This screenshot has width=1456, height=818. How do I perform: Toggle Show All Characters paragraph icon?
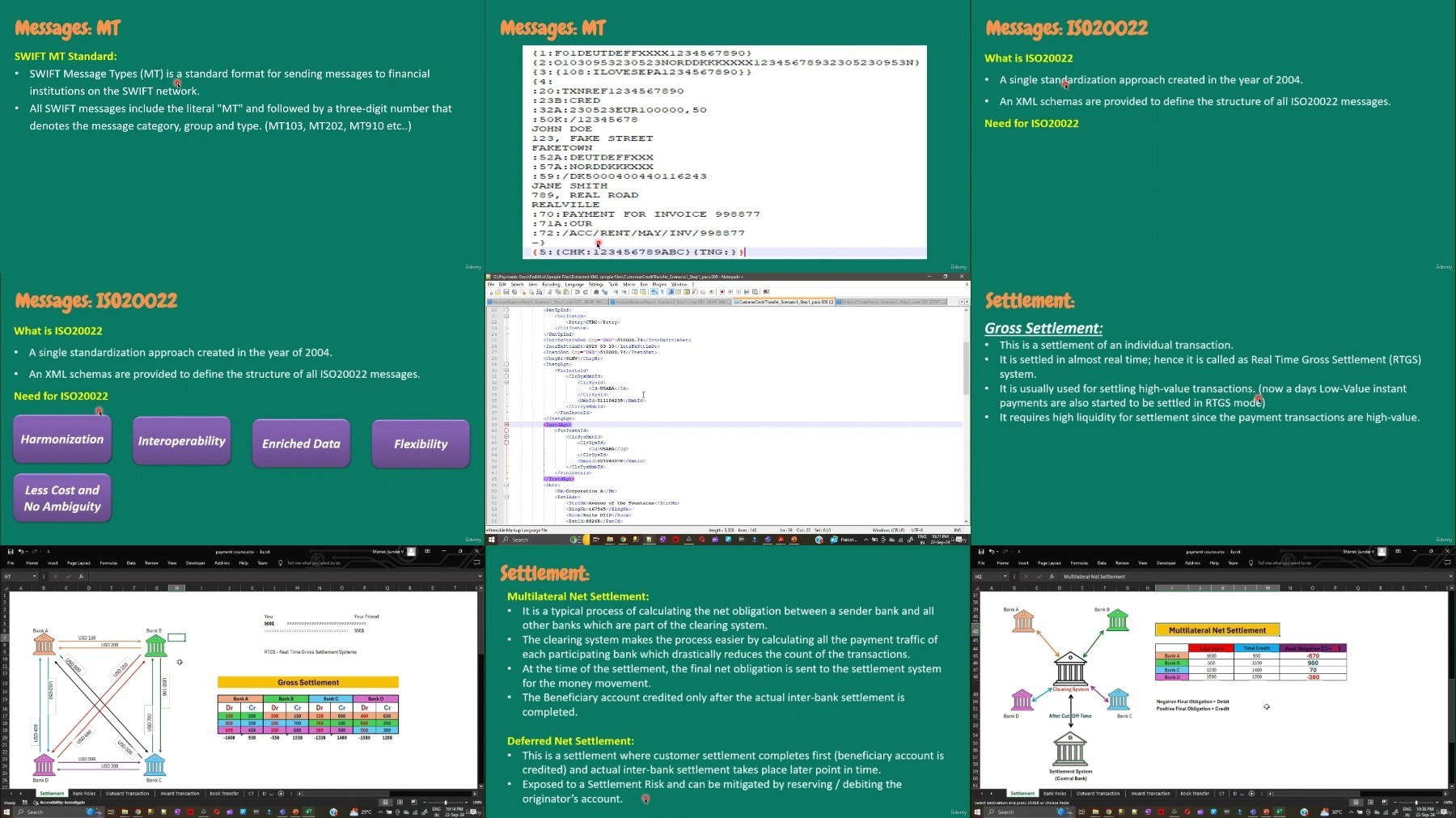662,291
